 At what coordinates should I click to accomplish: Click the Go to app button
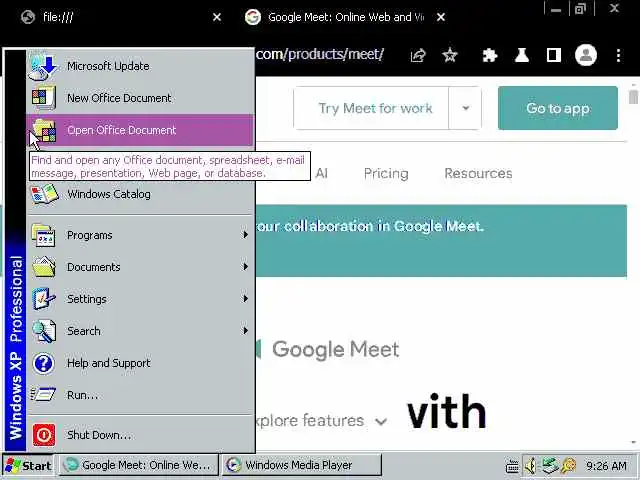tap(558, 108)
